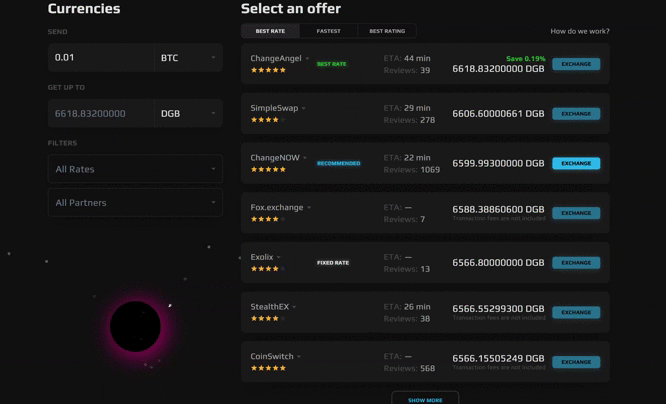Open the DGB currency dropdown

(188, 113)
